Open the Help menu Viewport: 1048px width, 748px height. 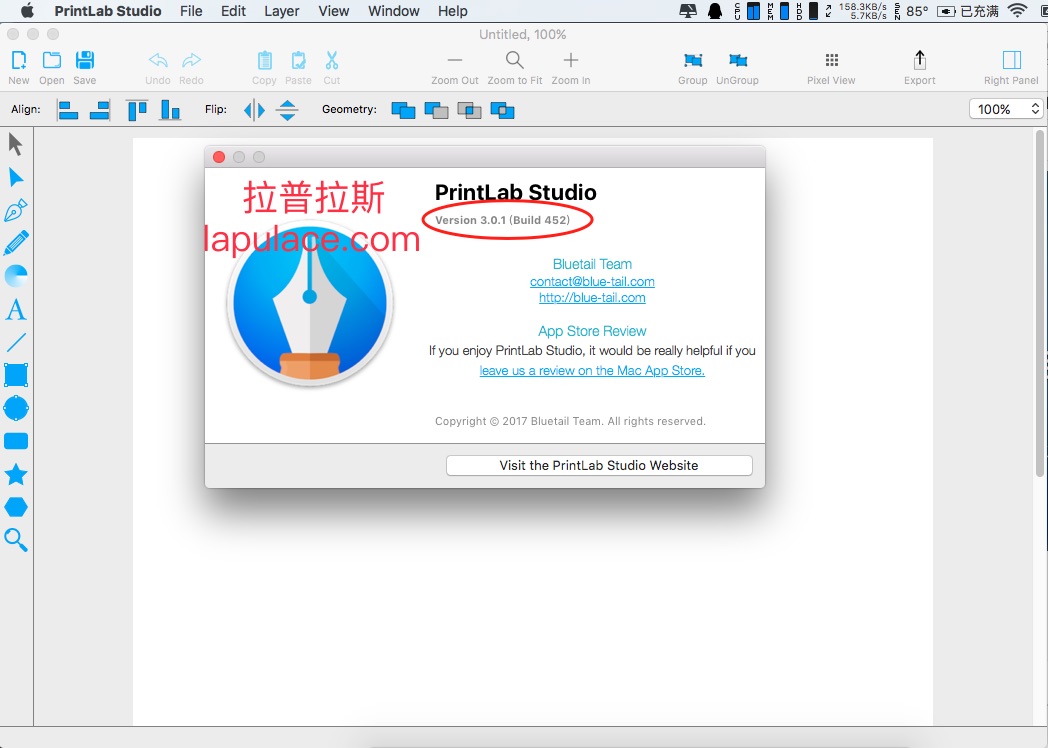click(452, 11)
